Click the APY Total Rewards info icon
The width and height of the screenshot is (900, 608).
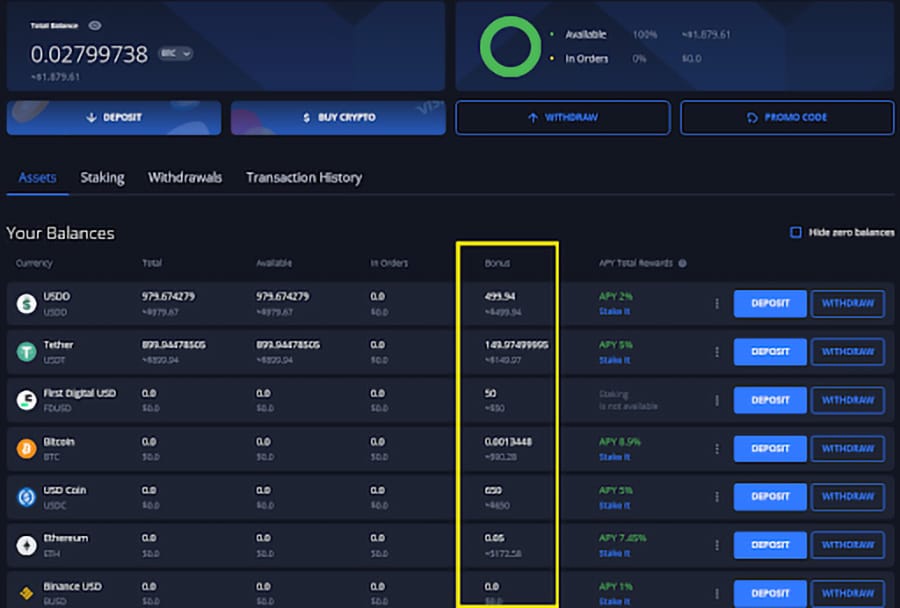pyautogui.click(x=682, y=264)
